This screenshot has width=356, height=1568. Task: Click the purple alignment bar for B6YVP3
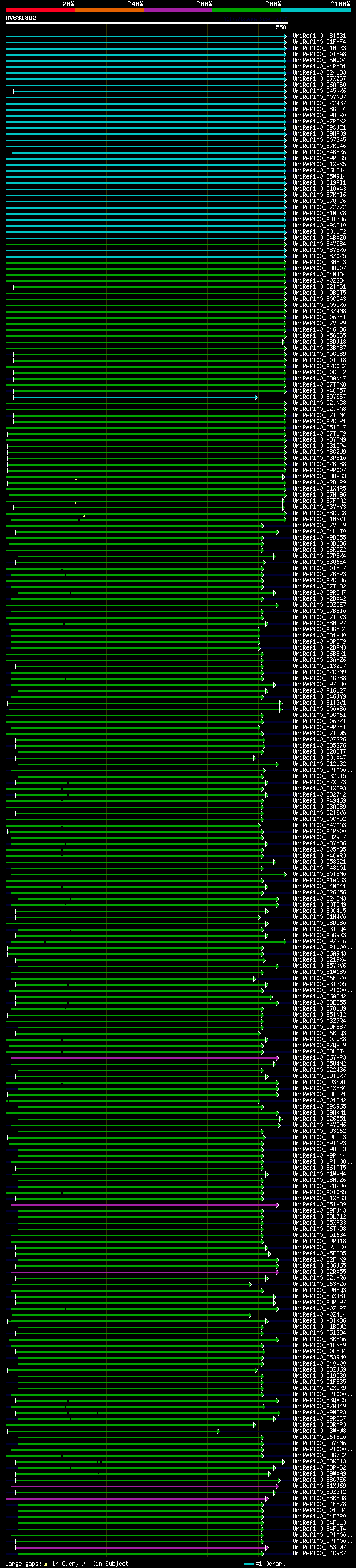pyautogui.click(x=144, y=1058)
